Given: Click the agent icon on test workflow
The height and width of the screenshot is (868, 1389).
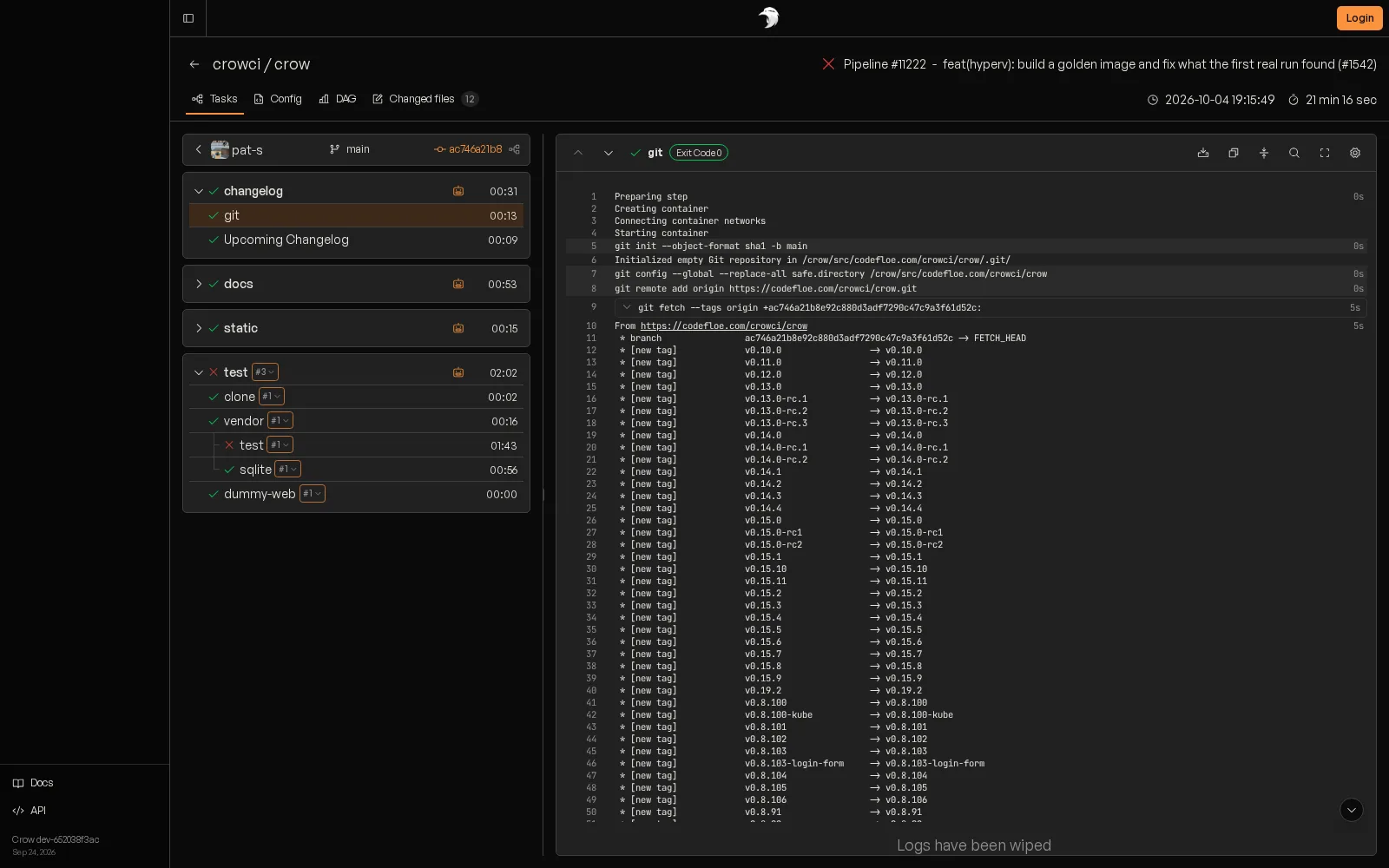Looking at the screenshot, I should (458, 372).
